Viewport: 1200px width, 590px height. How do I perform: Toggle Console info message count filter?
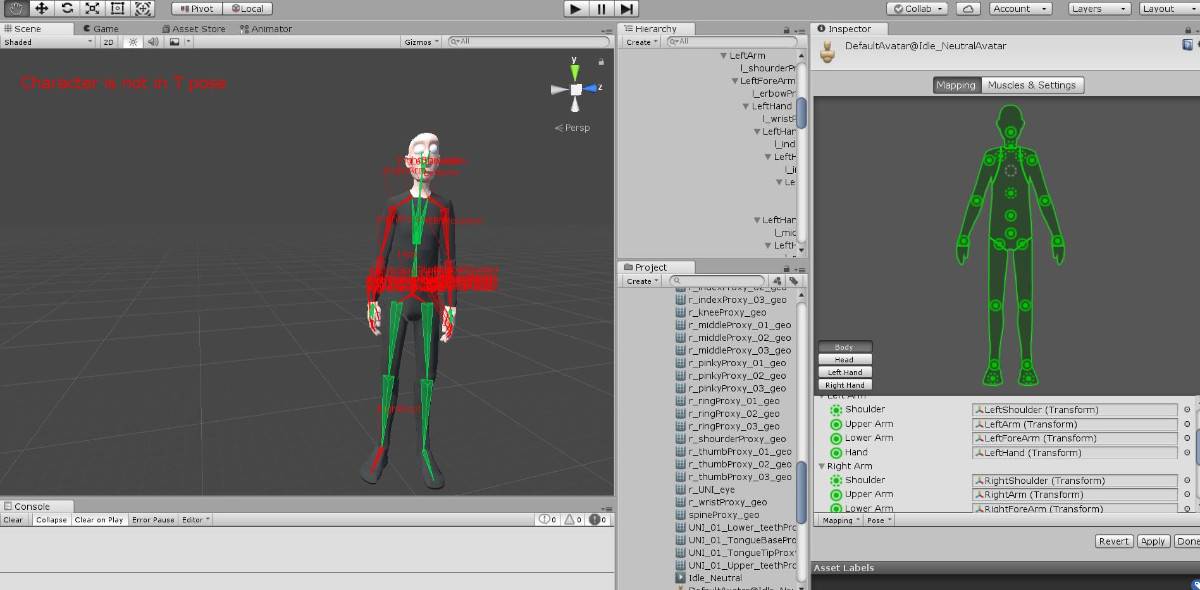point(547,520)
